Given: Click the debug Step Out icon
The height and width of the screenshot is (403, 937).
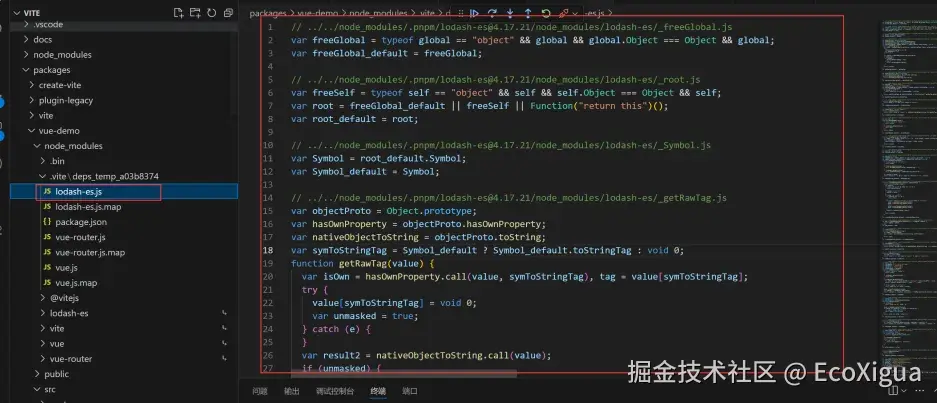Looking at the screenshot, I should coord(528,13).
